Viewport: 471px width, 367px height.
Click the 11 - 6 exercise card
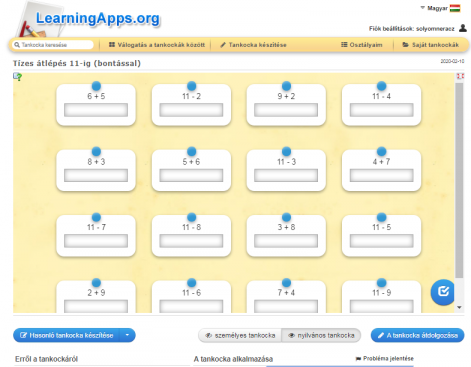(x=191, y=297)
